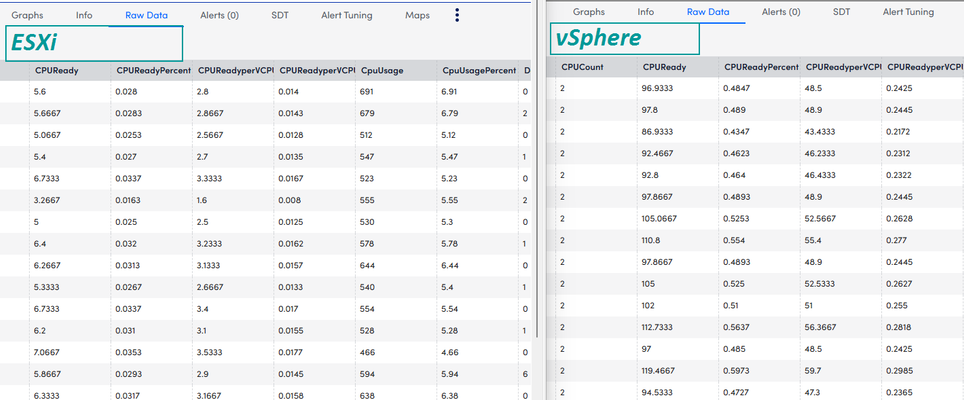The image size is (964, 400).
Task: Sort by CPUReadyPercent column in ESXi table
Action: pos(152,71)
